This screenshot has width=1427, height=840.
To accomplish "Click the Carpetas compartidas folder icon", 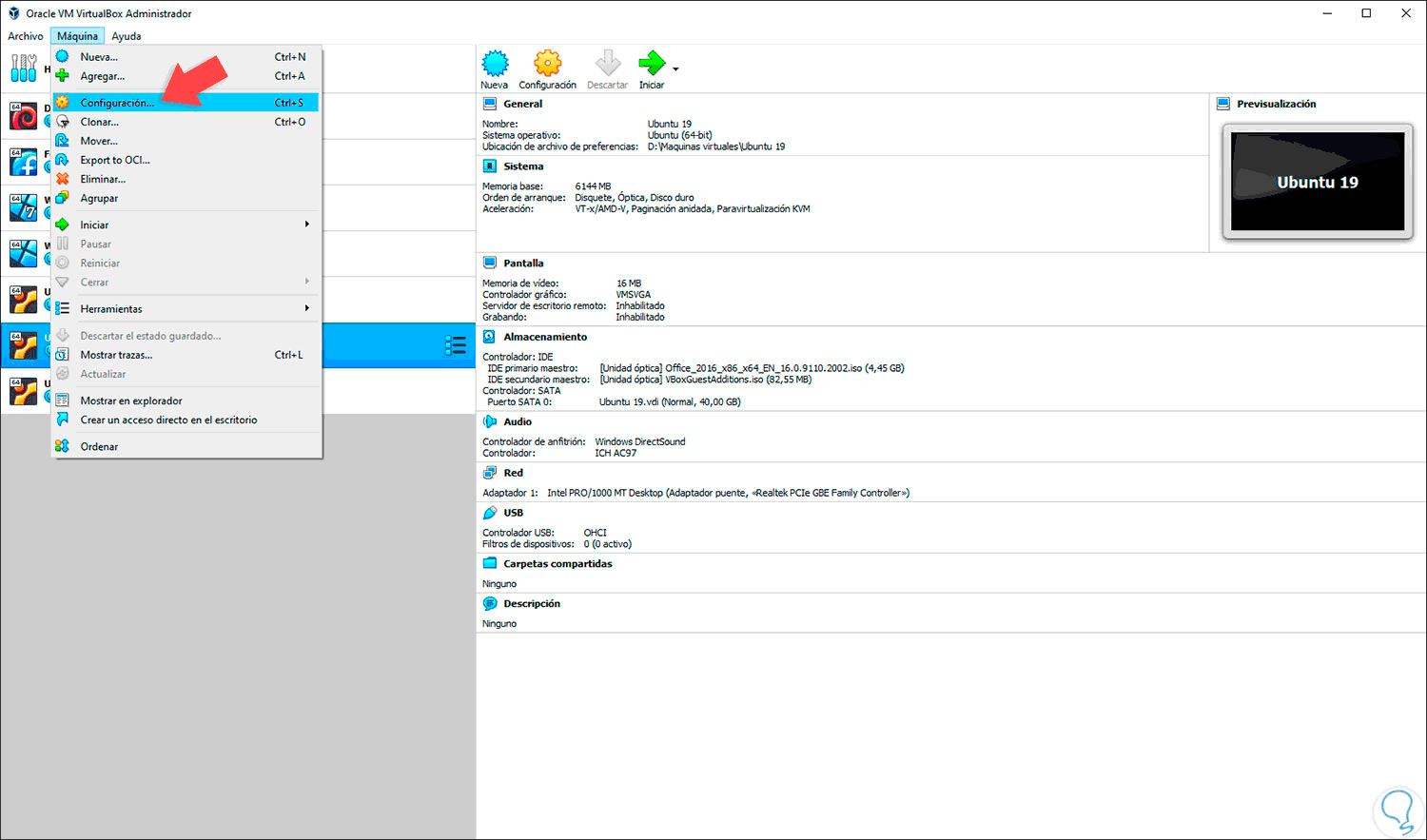I will [x=489, y=563].
